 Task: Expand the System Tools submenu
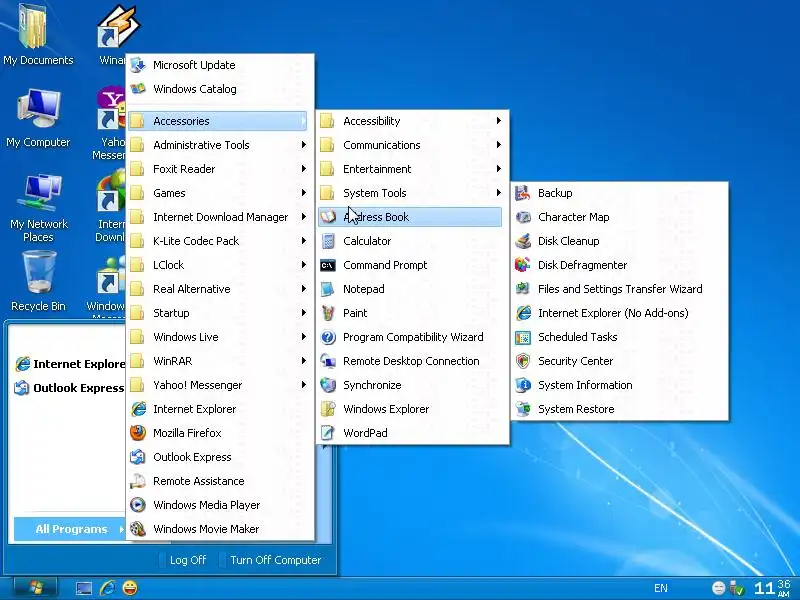pyautogui.click(x=411, y=193)
